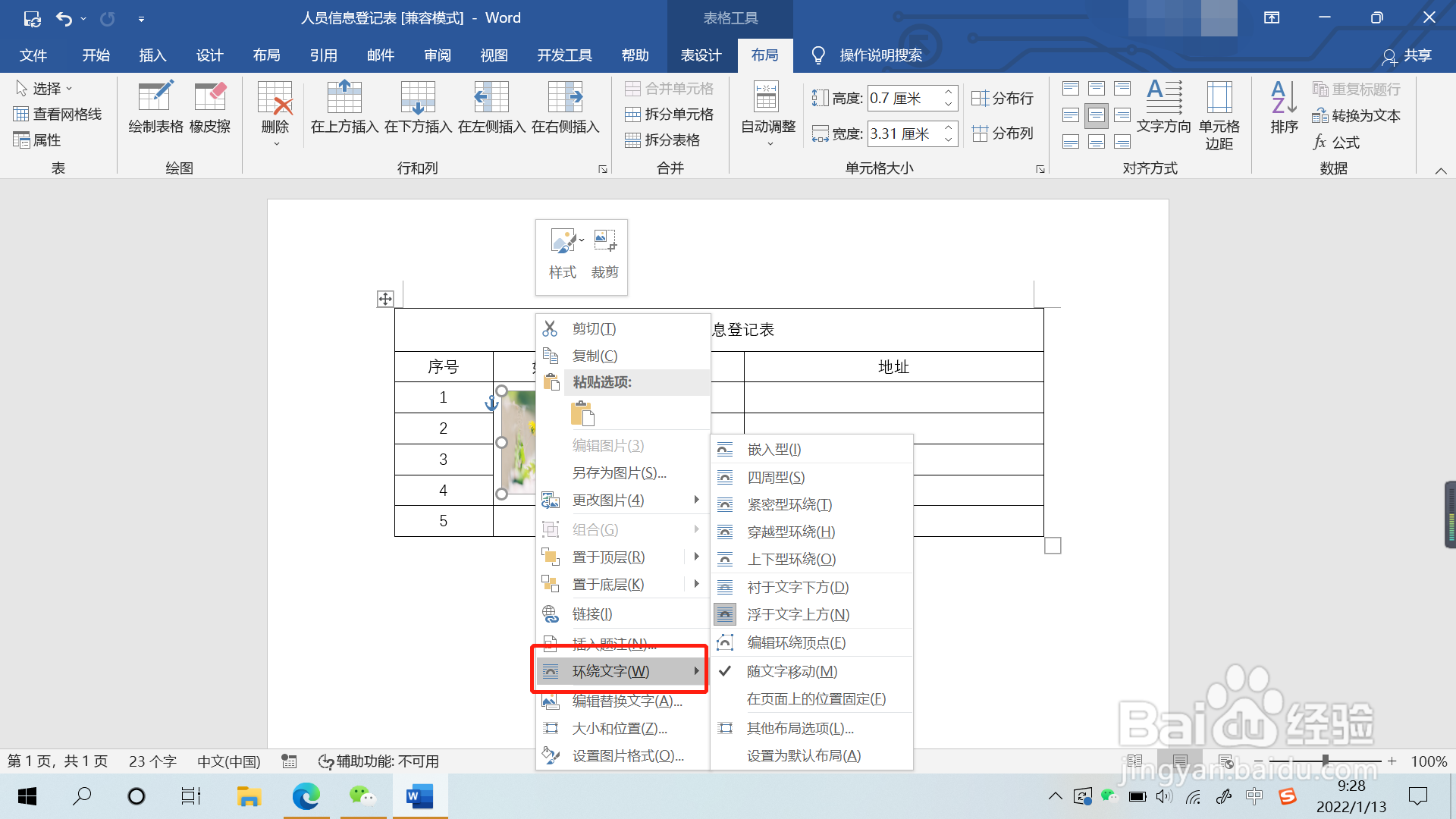Click the row height input field
This screenshot has height=819, width=1456.
903,98
